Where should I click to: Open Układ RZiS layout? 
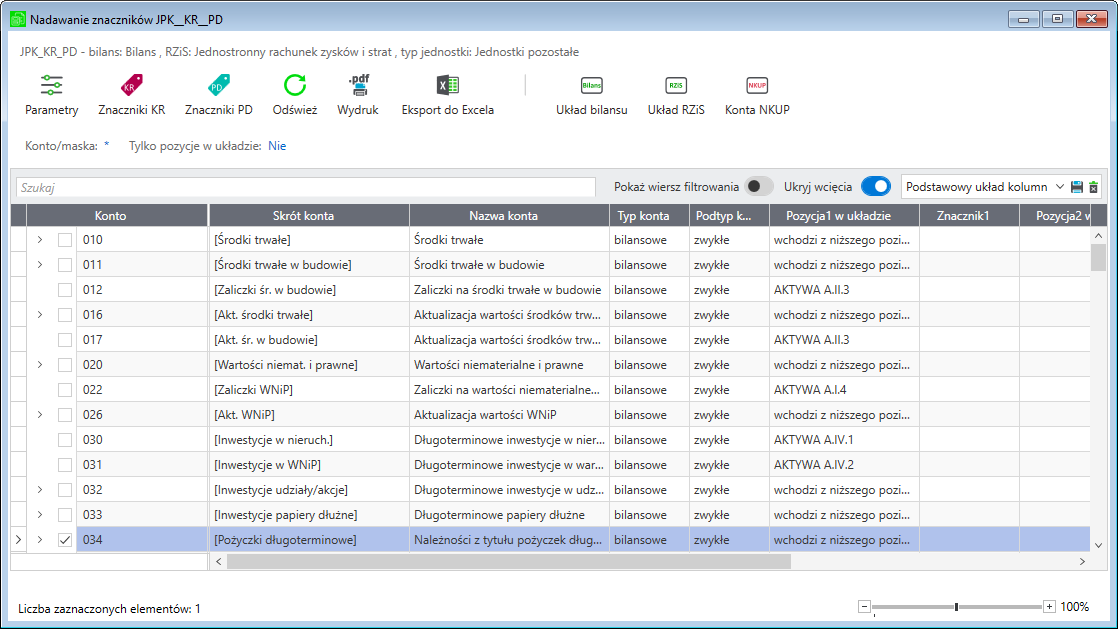click(676, 87)
